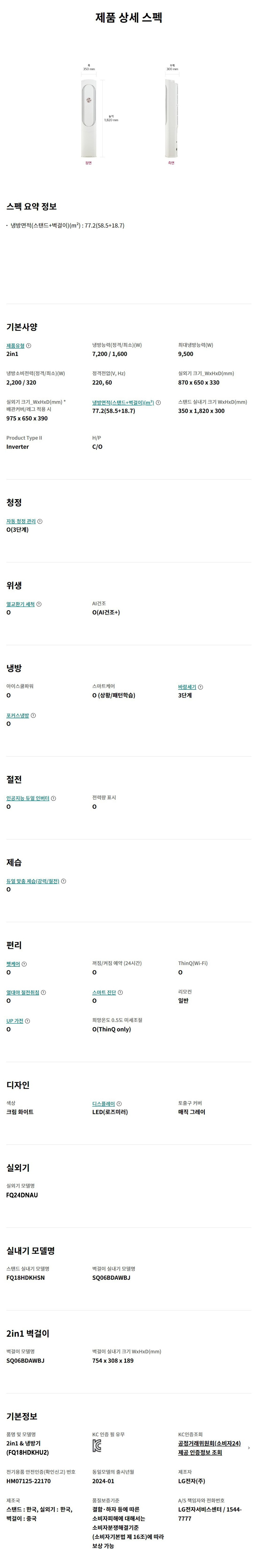Open the 바람세기 underlined term link
Viewport: 257px width, 1568px height.
click(187, 687)
